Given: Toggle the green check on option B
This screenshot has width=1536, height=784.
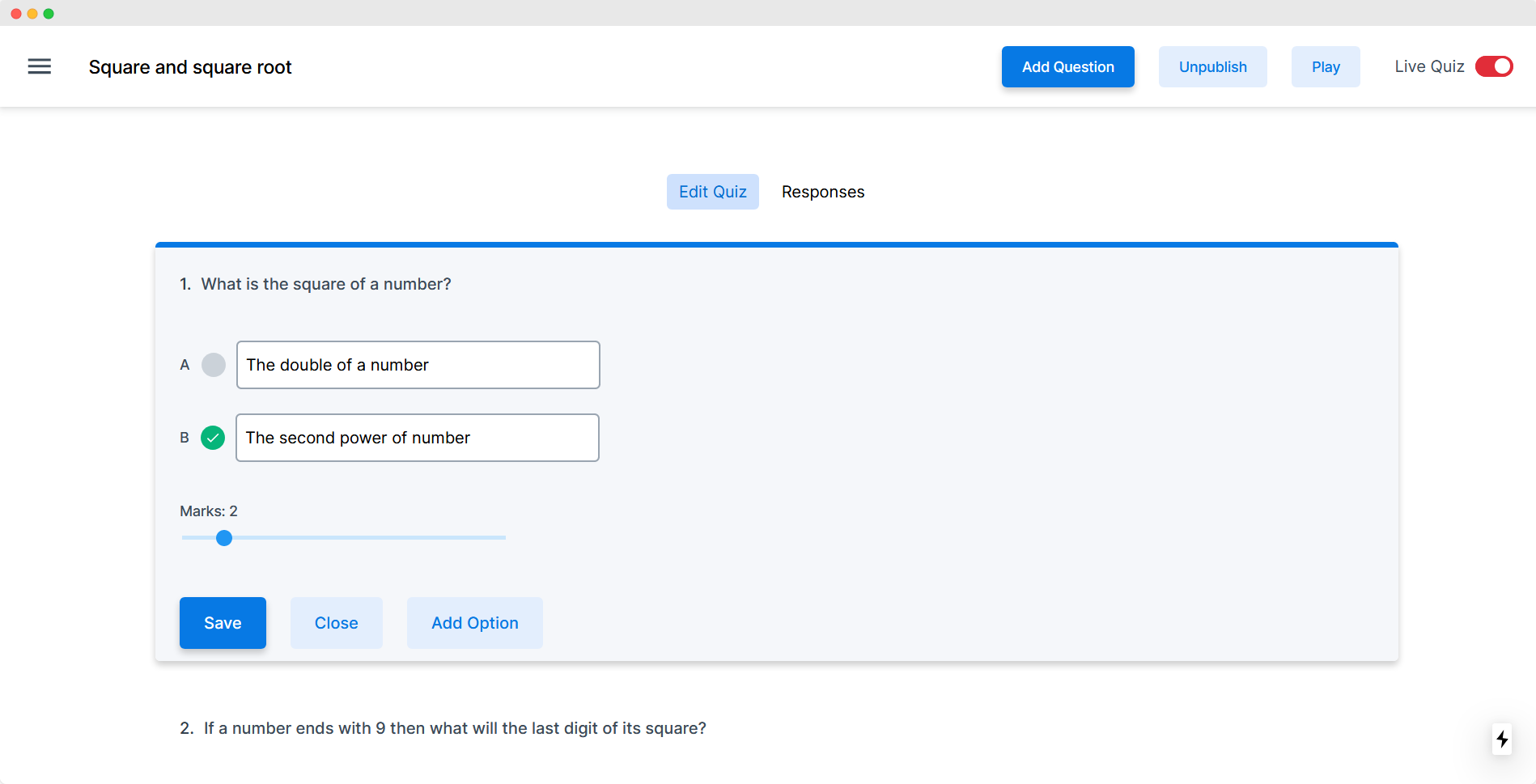Looking at the screenshot, I should pos(213,438).
